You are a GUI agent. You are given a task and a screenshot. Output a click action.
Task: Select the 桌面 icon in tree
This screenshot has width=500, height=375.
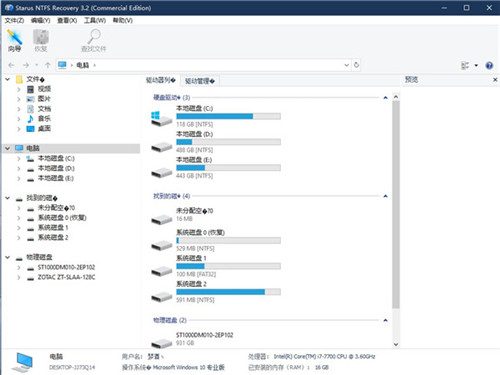coord(30,129)
